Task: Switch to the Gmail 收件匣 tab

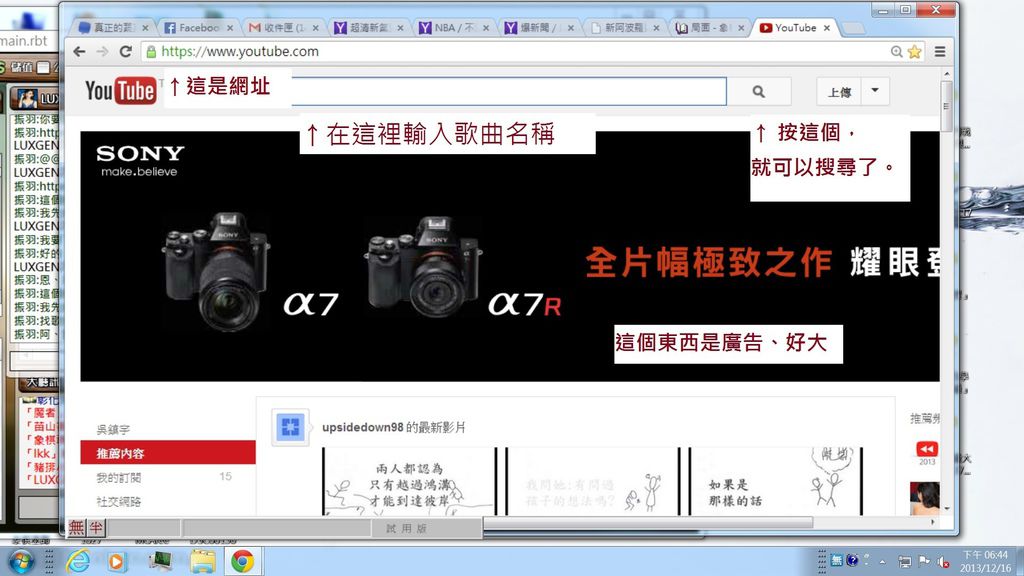Action: click(283, 27)
